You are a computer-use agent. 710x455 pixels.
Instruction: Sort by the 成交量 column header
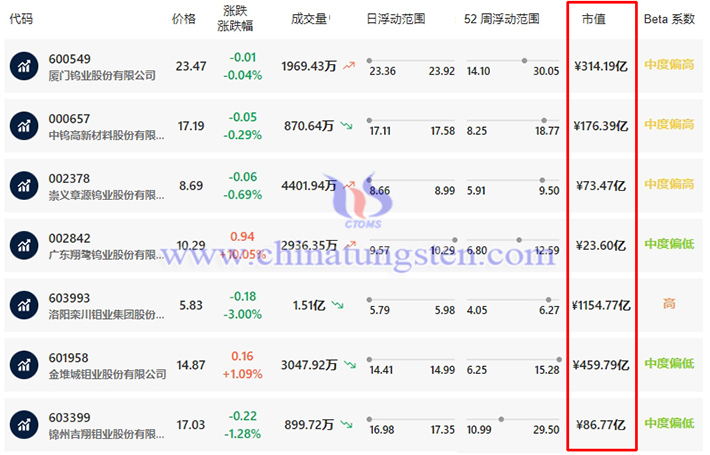(x=309, y=19)
